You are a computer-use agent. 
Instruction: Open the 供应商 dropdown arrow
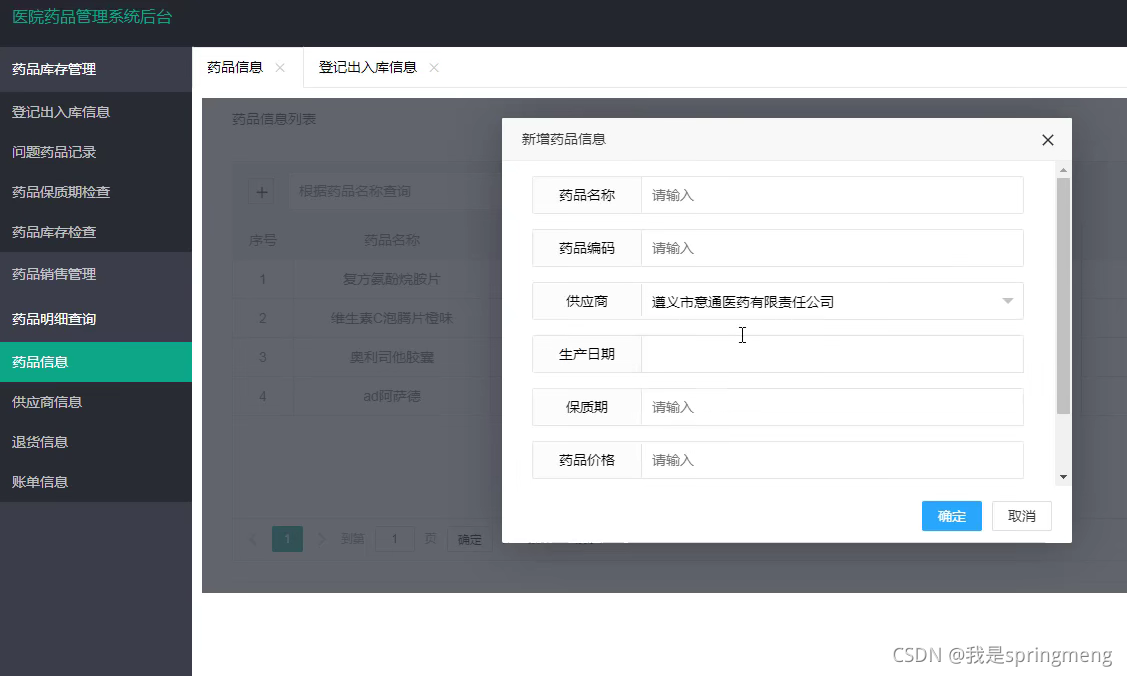tap(1008, 301)
